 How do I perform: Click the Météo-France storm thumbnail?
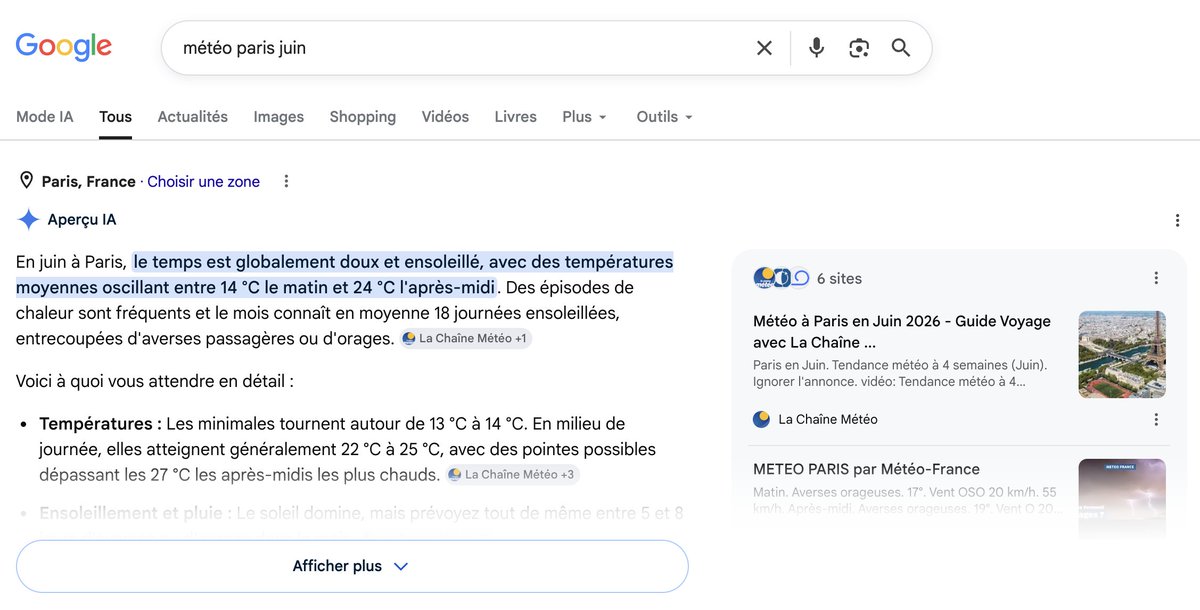tap(1122, 498)
